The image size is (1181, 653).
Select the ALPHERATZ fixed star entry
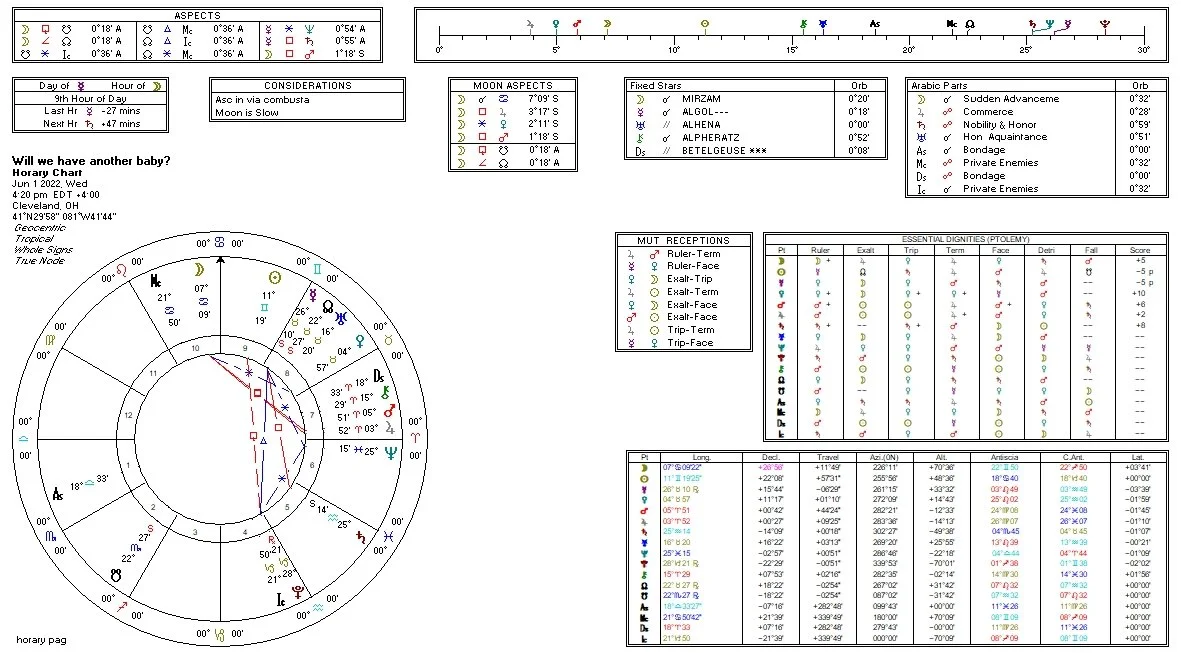pyautogui.click(x=710, y=138)
